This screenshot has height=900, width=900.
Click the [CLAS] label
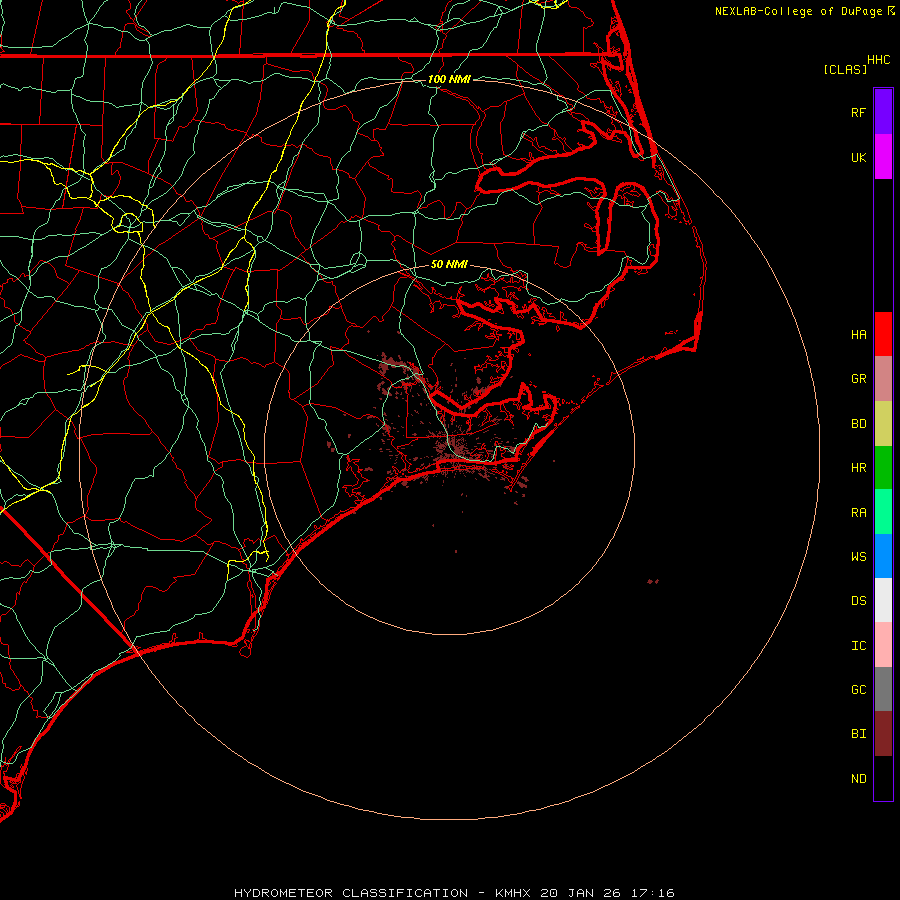(x=845, y=69)
